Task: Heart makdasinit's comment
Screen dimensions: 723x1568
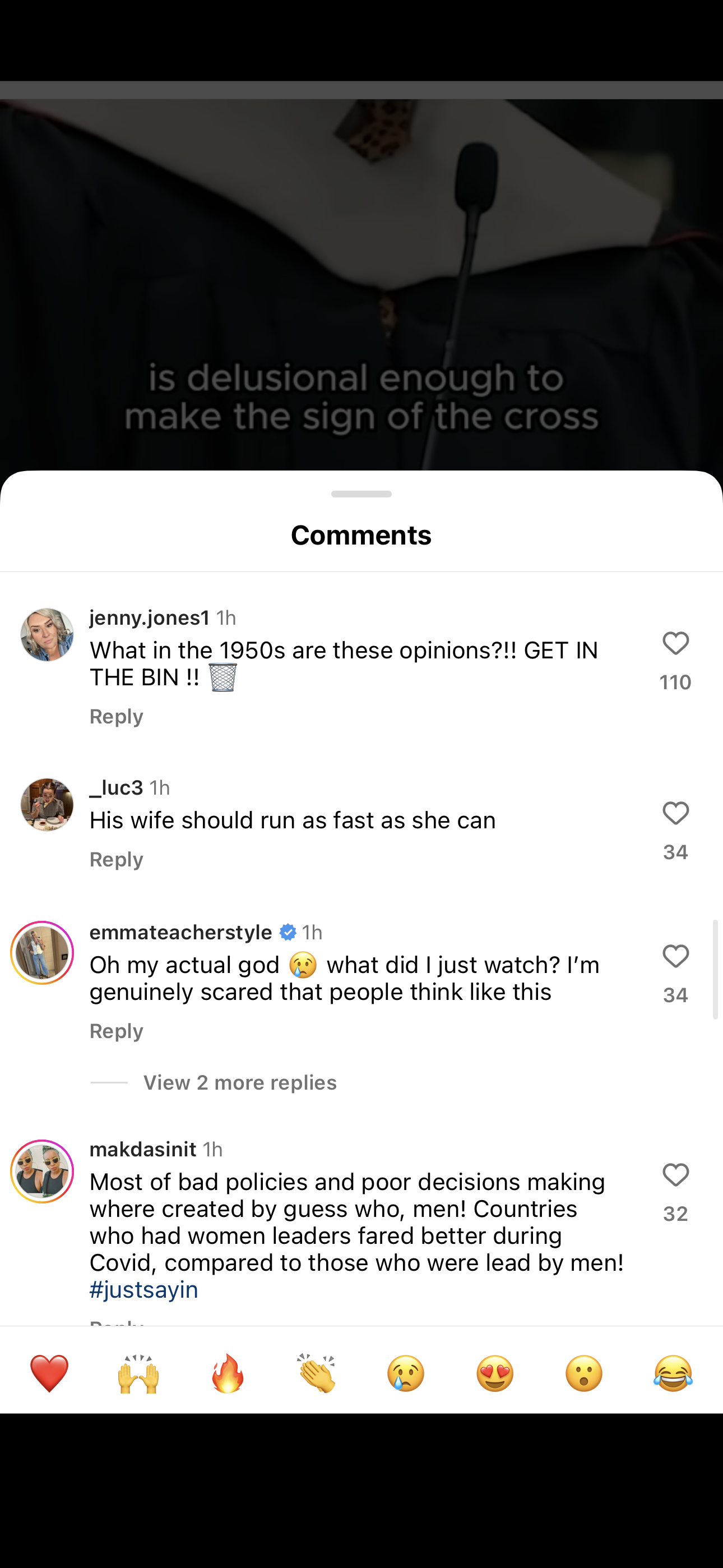Action: (675, 1175)
